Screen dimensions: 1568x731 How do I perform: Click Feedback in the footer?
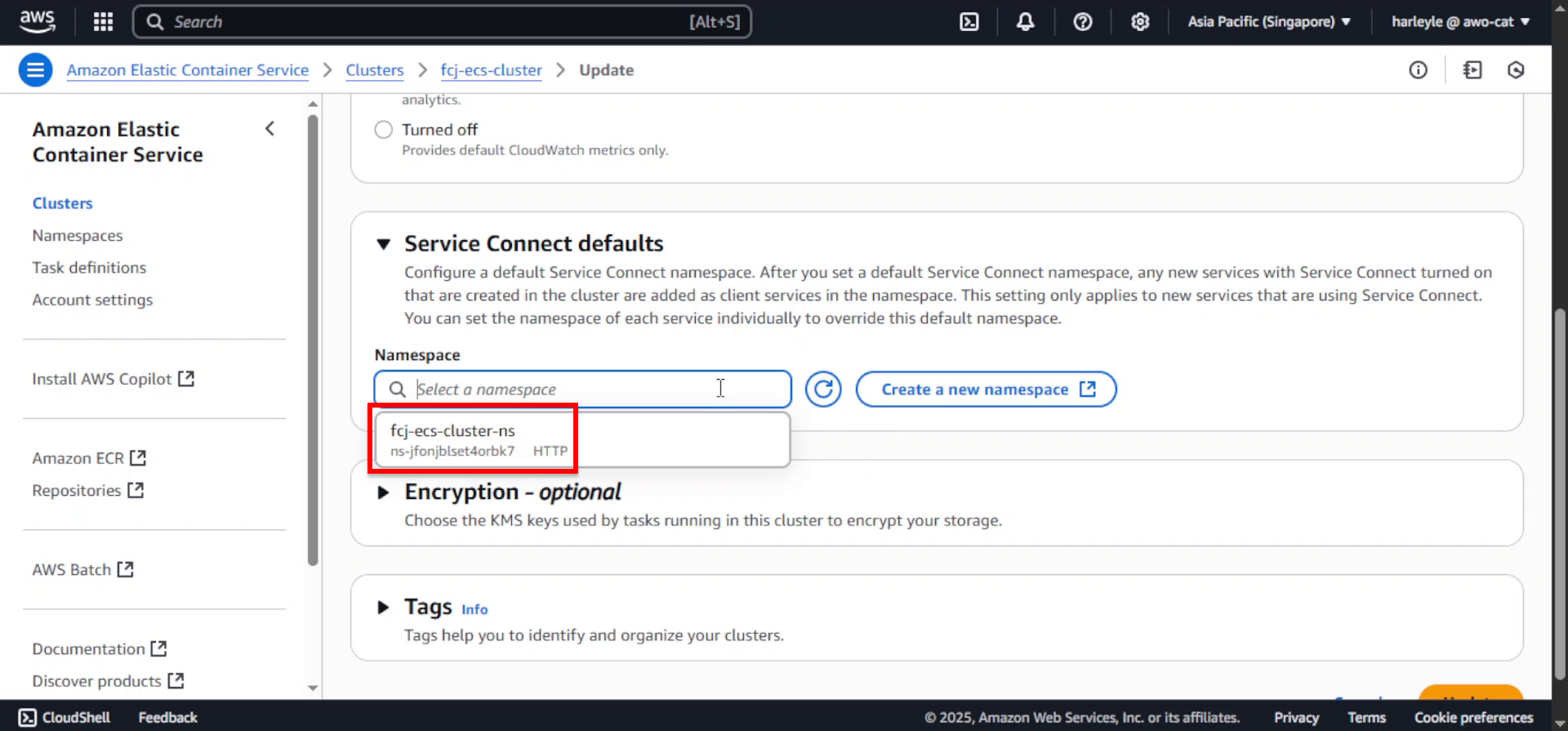[167, 717]
